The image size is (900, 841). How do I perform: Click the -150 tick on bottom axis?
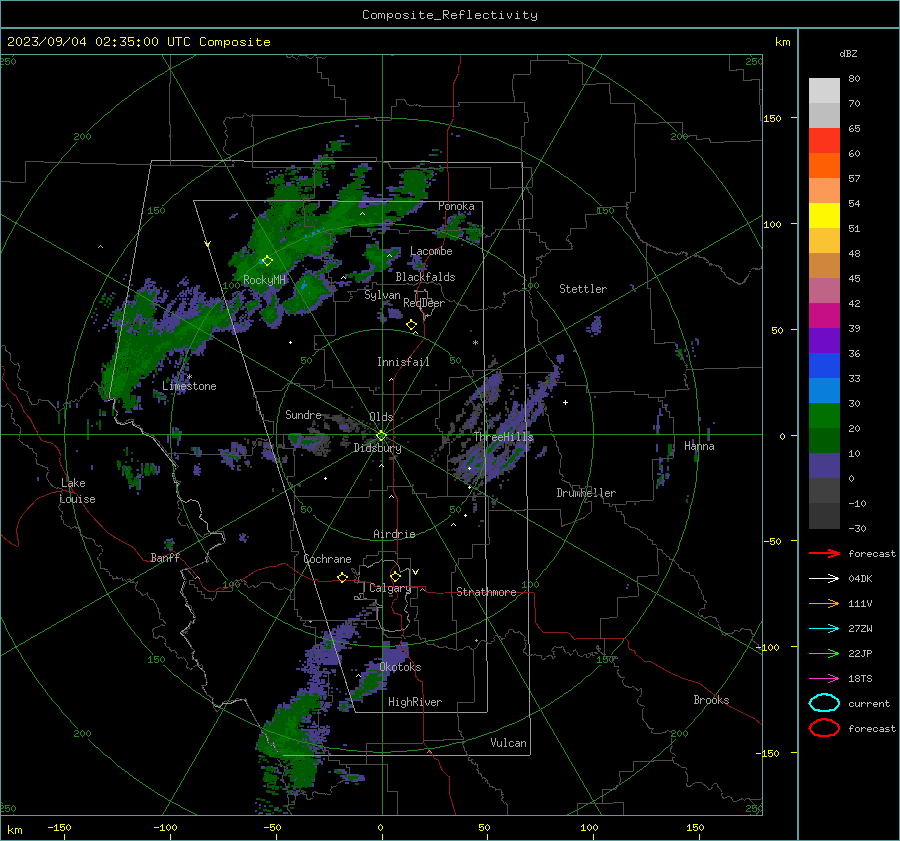click(x=59, y=827)
